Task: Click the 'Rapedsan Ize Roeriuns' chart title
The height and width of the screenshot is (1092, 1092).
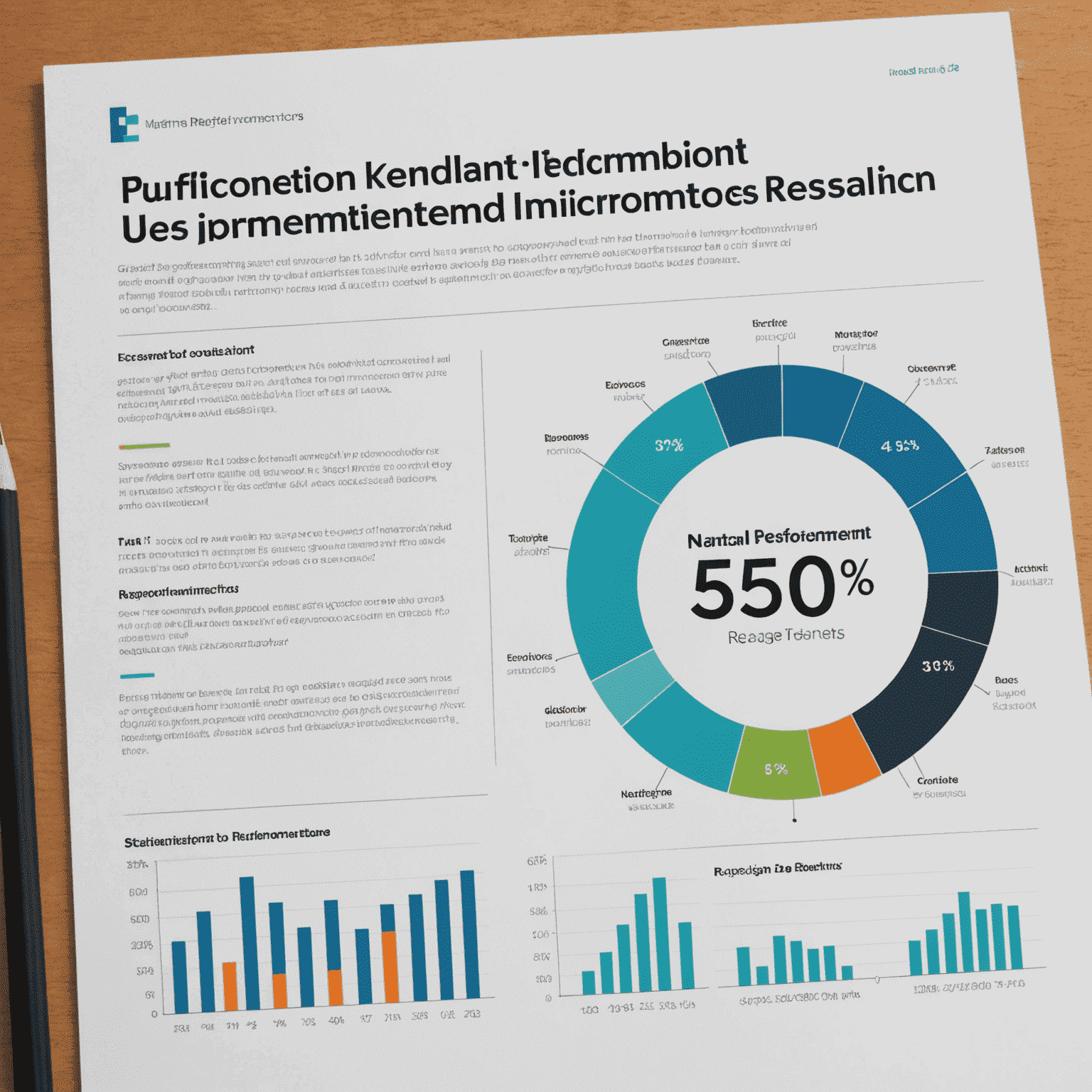Action: coord(777,869)
